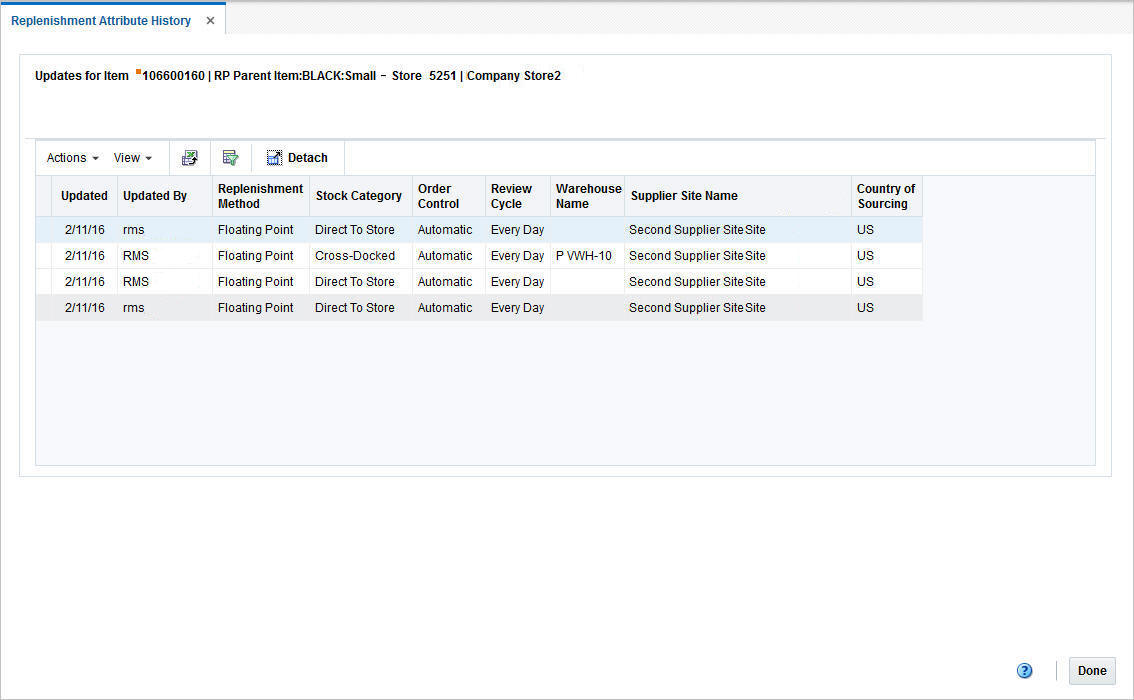Select the last row updated by rms
The width and height of the screenshot is (1134, 700).
tap(400, 307)
